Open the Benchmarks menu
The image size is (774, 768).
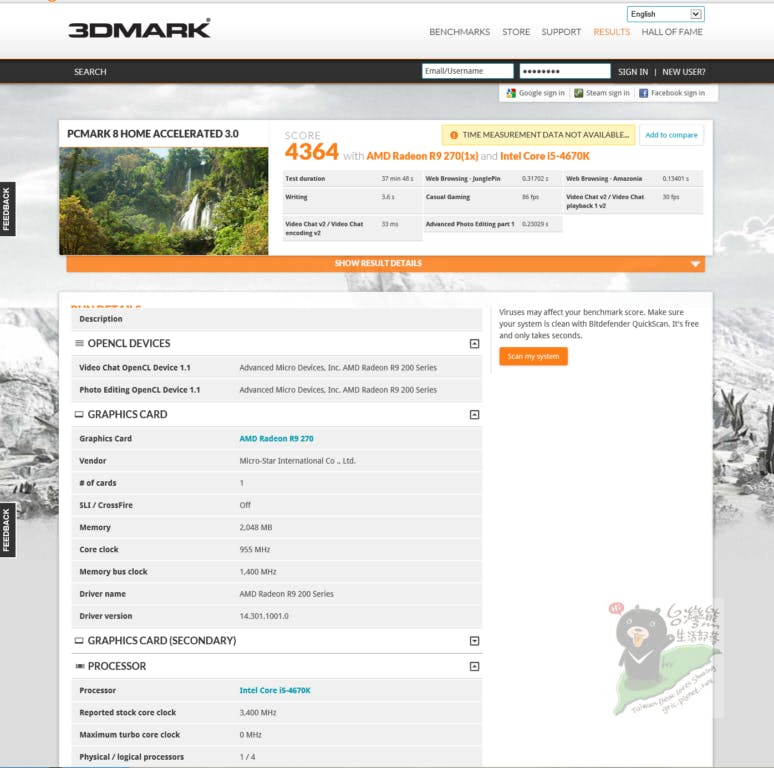459,32
